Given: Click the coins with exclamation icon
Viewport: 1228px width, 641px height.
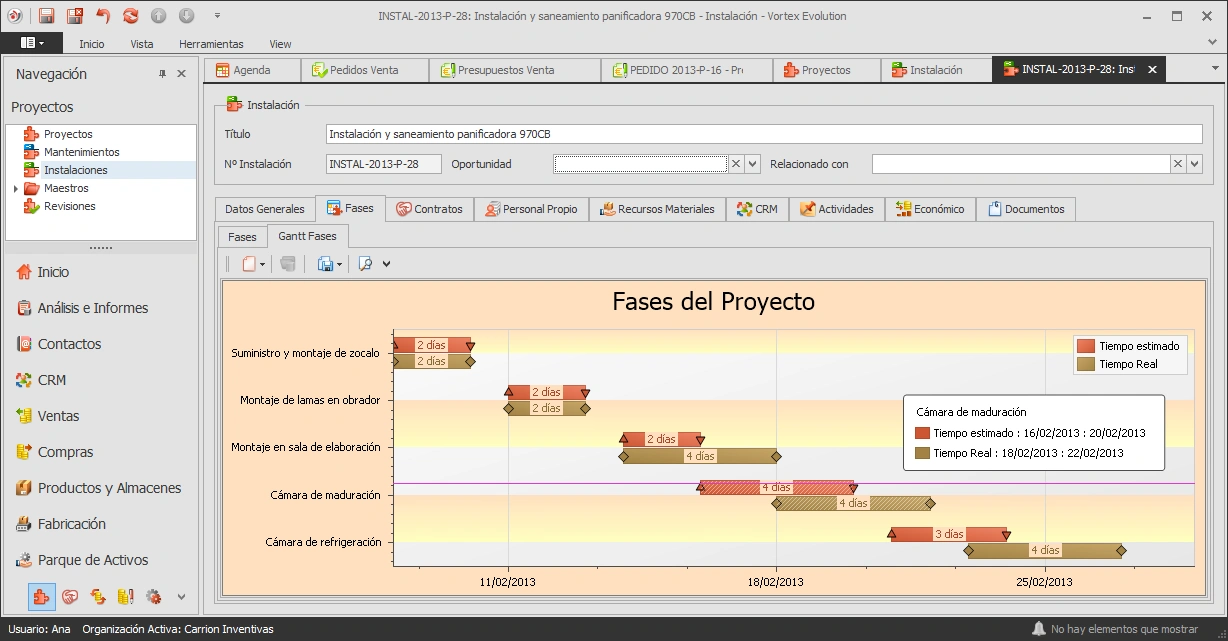Looking at the screenshot, I should click(126, 597).
